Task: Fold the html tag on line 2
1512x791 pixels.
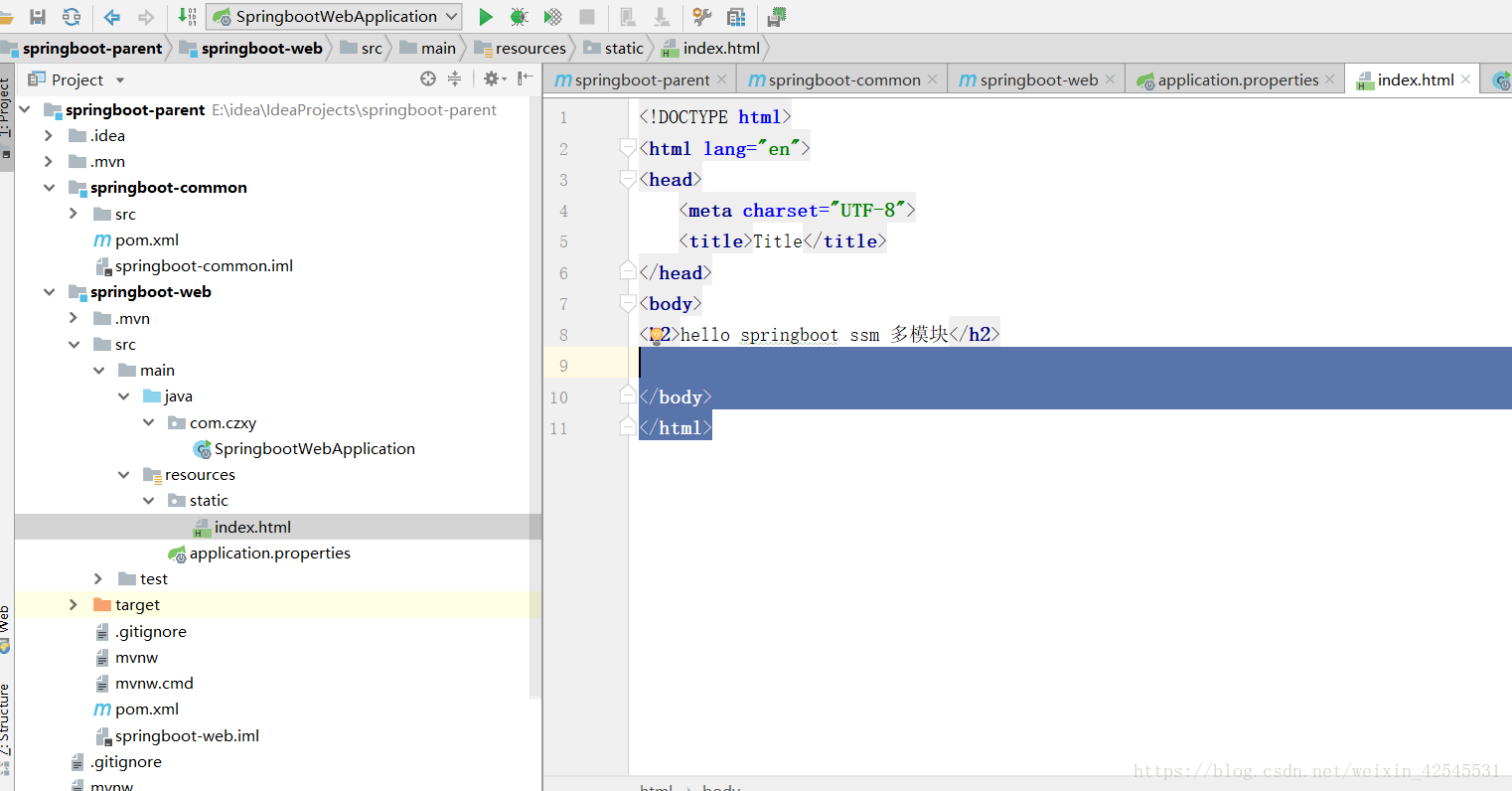Action: tap(627, 148)
